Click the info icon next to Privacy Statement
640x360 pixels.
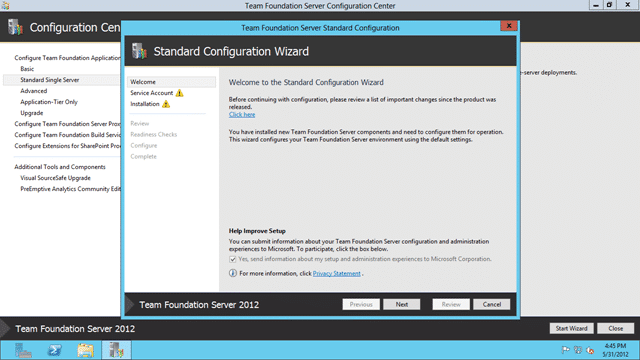(x=233, y=273)
